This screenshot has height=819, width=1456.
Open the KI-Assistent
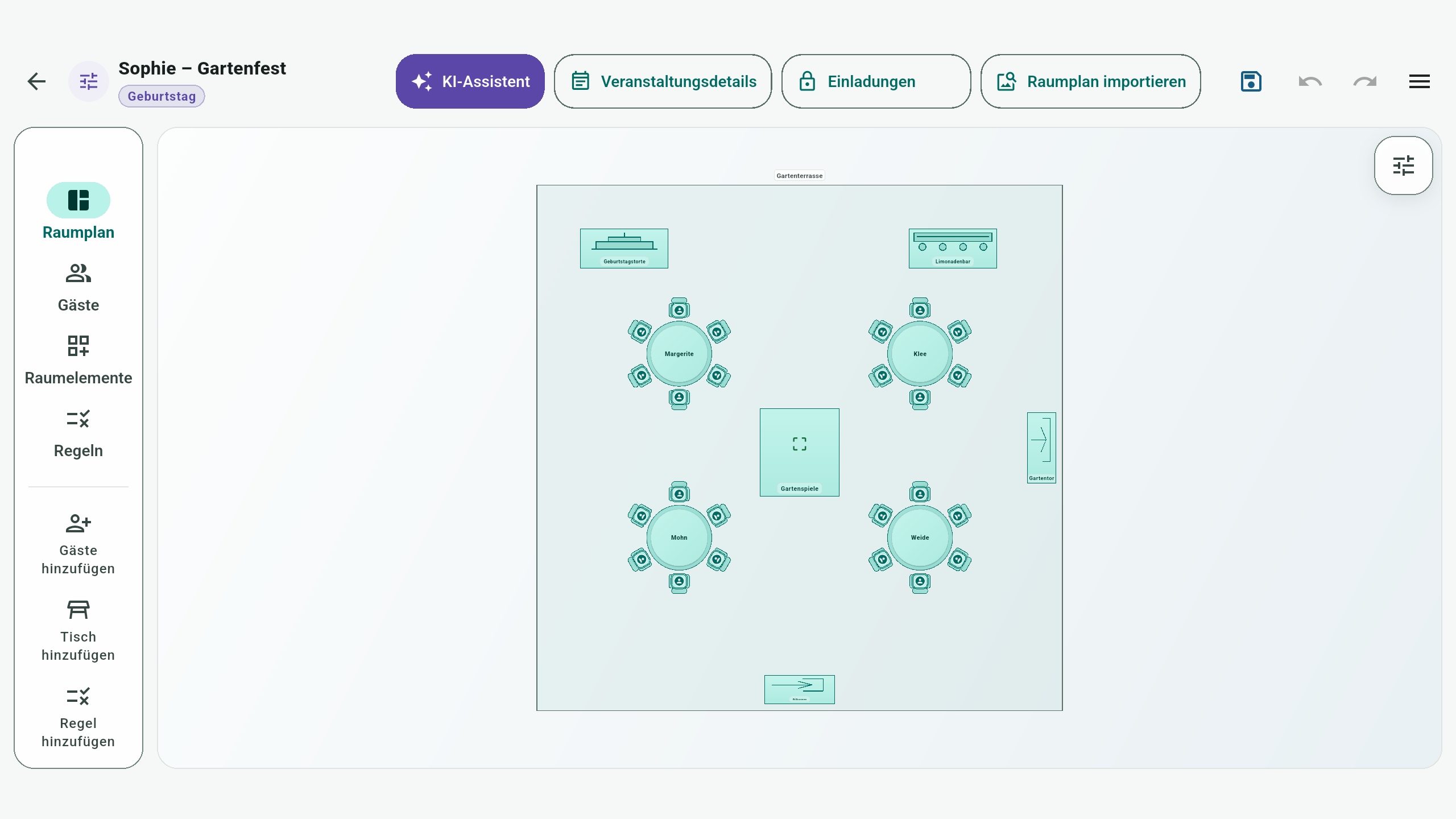pos(470,81)
